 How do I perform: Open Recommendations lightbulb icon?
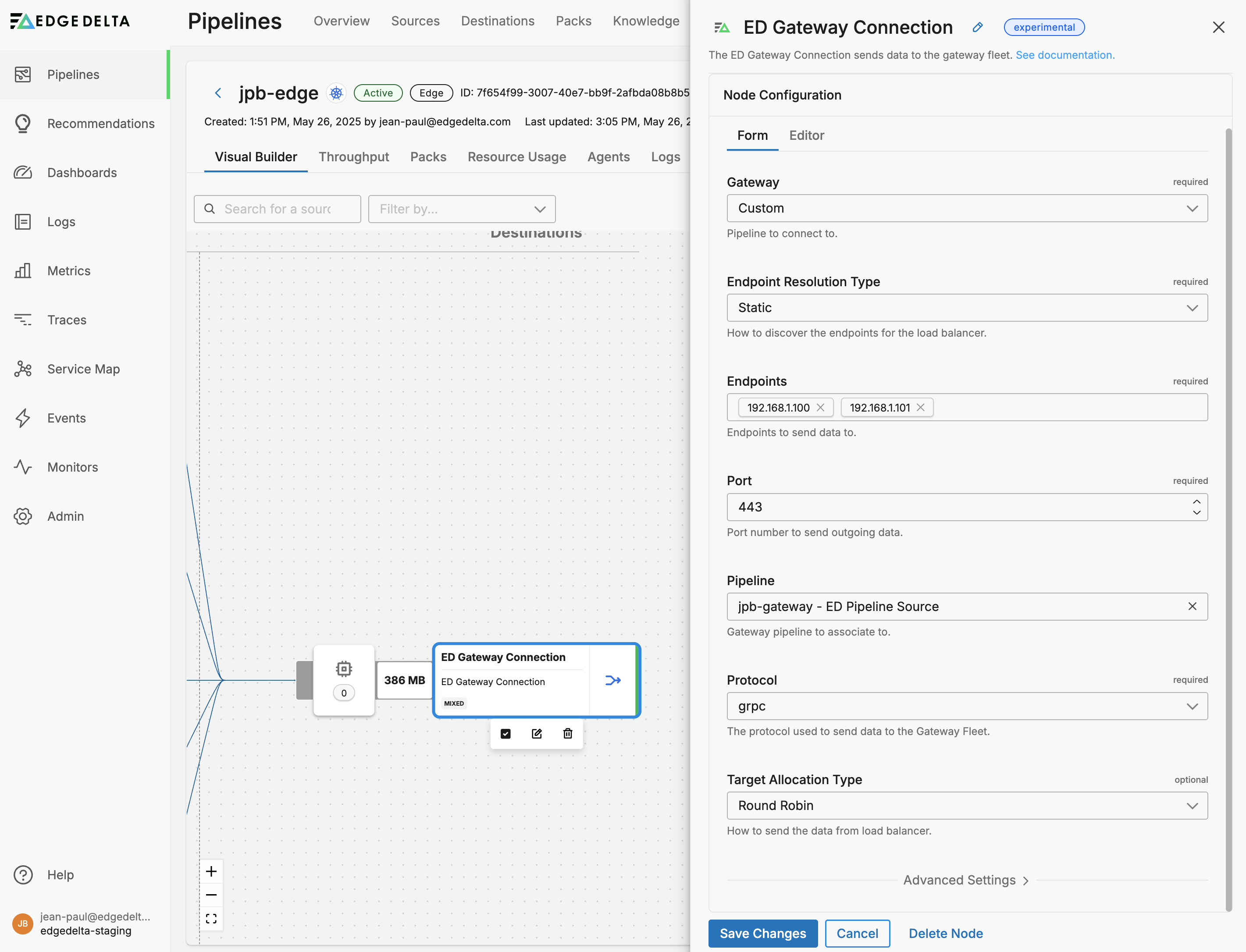[23, 124]
